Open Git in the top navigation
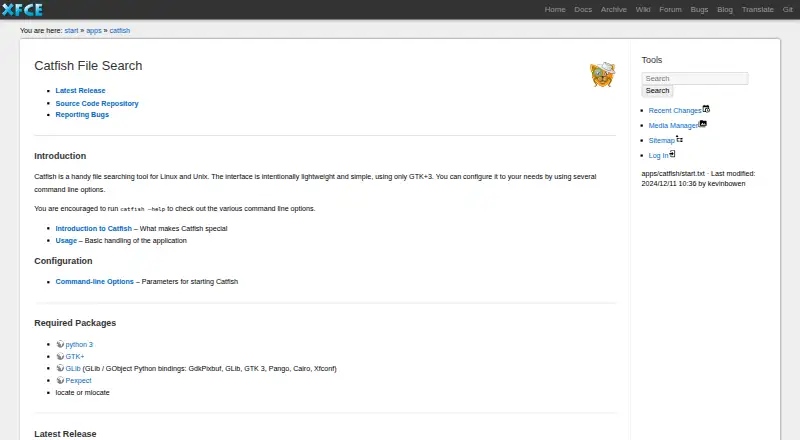800x440 pixels. click(x=788, y=9)
